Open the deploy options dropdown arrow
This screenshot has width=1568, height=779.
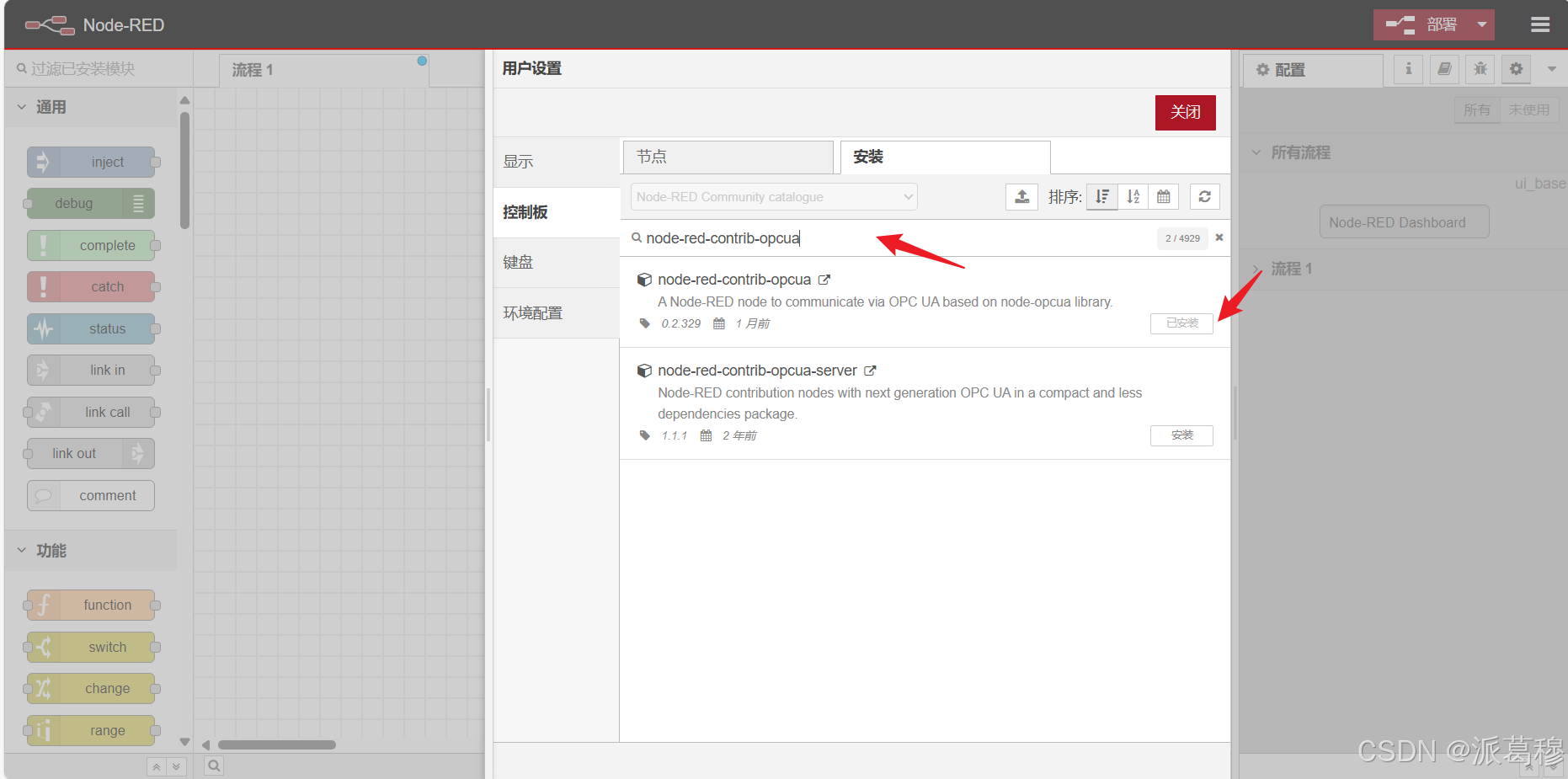click(x=1481, y=24)
